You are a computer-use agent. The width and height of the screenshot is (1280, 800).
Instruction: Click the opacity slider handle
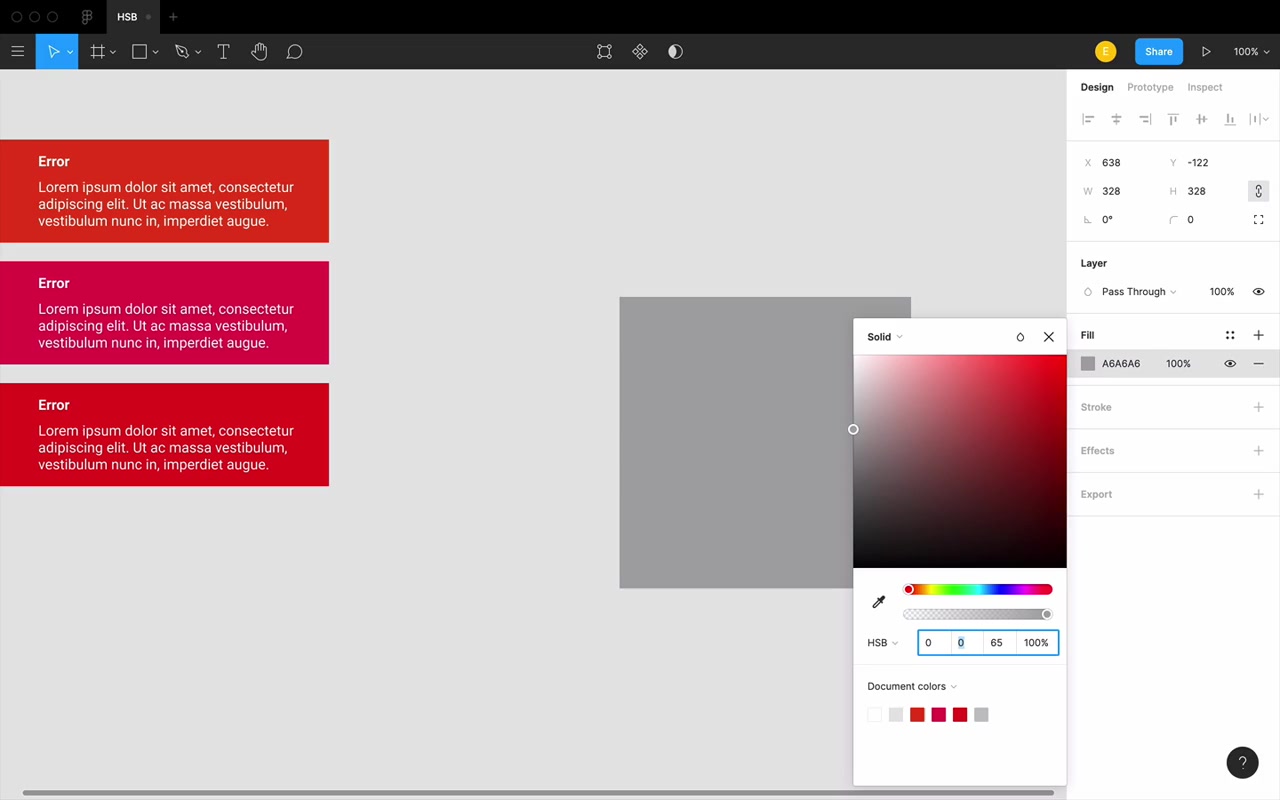coord(1047,614)
